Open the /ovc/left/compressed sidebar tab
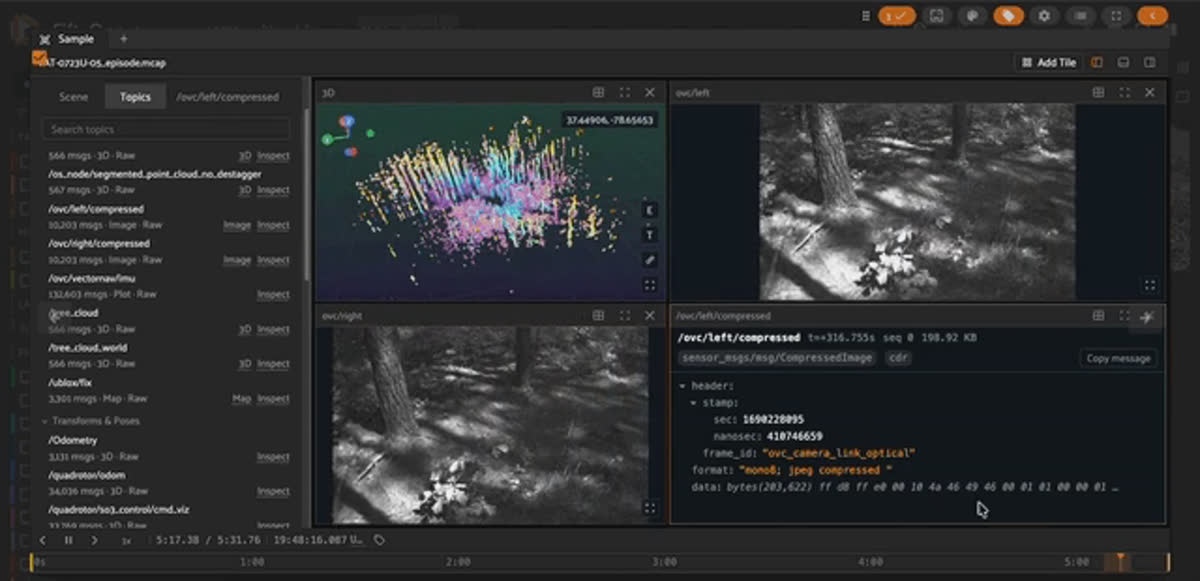The height and width of the screenshot is (581, 1200). (x=228, y=97)
